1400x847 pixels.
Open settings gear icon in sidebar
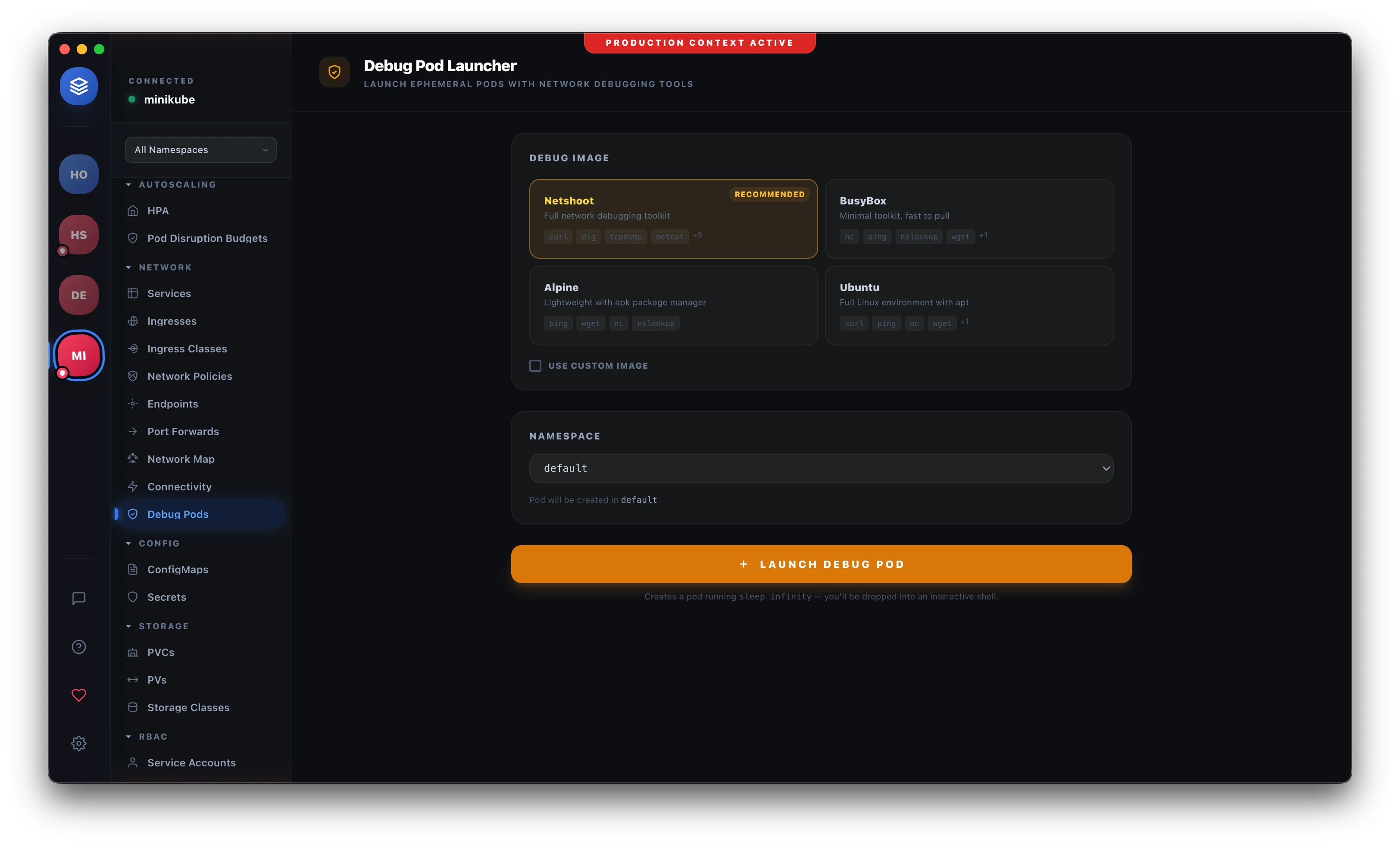[x=78, y=743]
